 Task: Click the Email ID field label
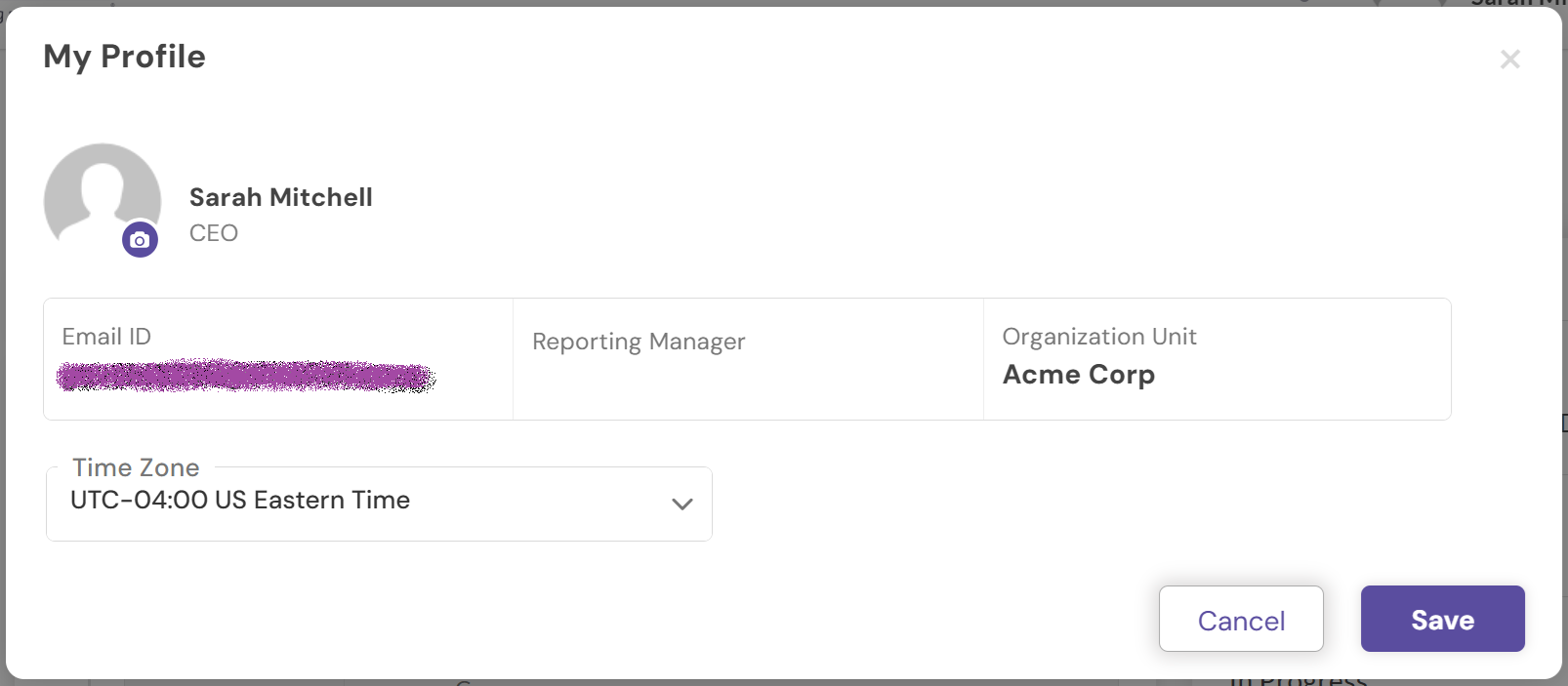[x=106, y=337]
